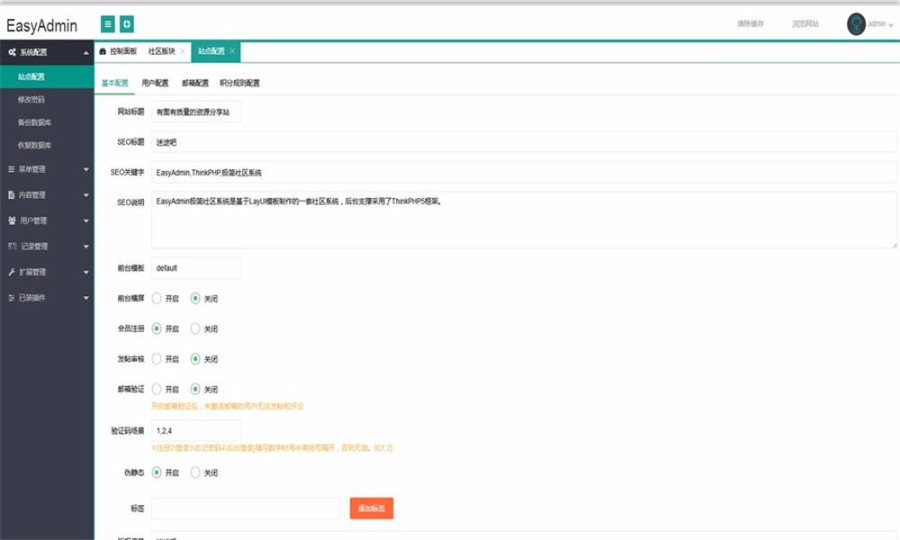Image resolution: width=900 pixels, height=540 pixels.
Task: Close the 社区板块 tab with its X
Action: (x=183, y=51)
